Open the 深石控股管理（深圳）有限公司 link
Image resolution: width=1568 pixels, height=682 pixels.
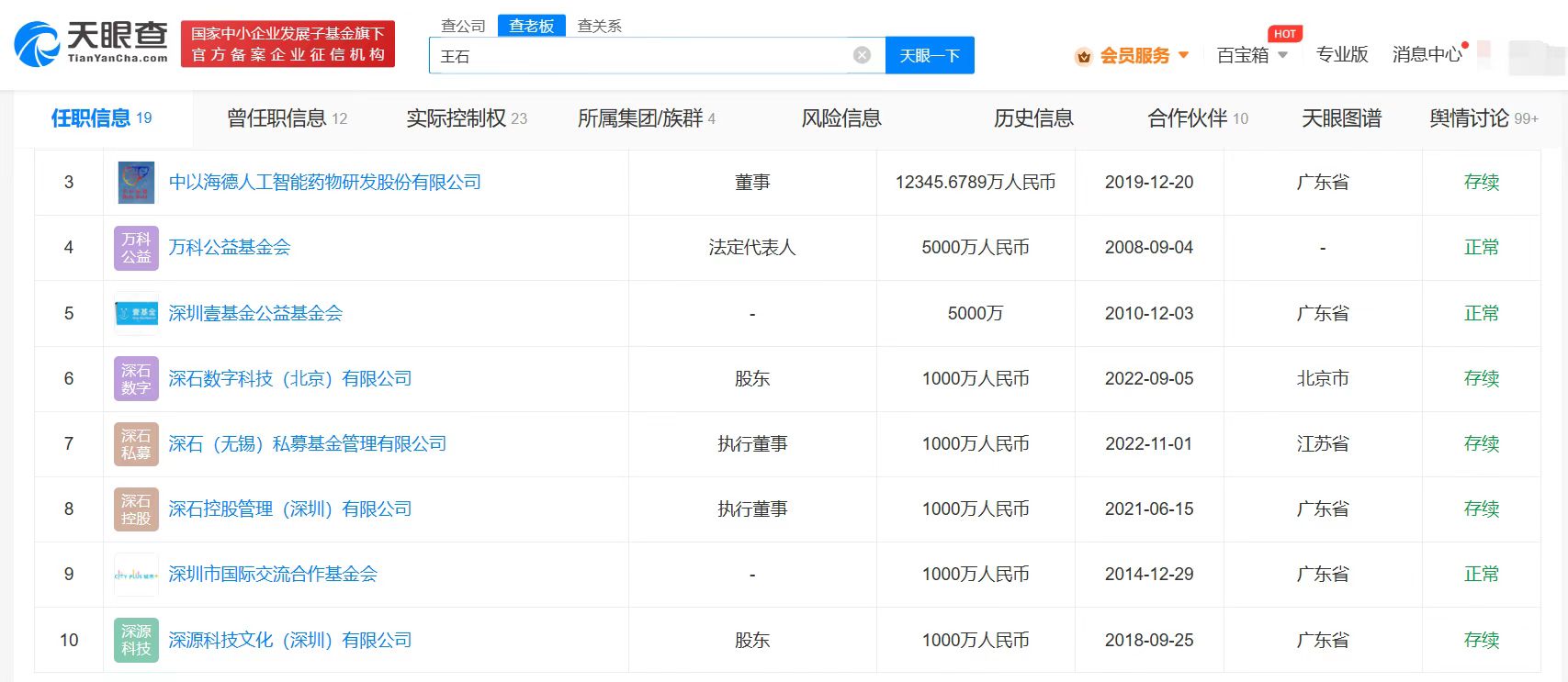[x=289, y=509]
